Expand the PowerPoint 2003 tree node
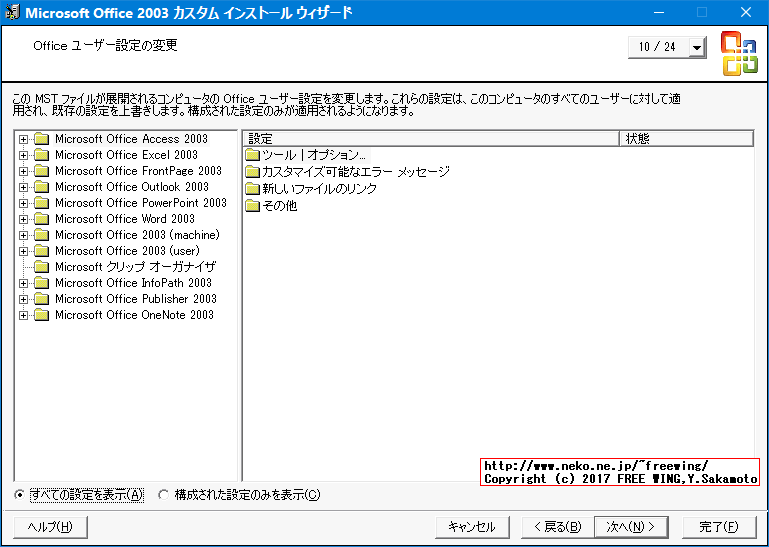Viewport: 769px width, 547px height. (x=23, y=204)
